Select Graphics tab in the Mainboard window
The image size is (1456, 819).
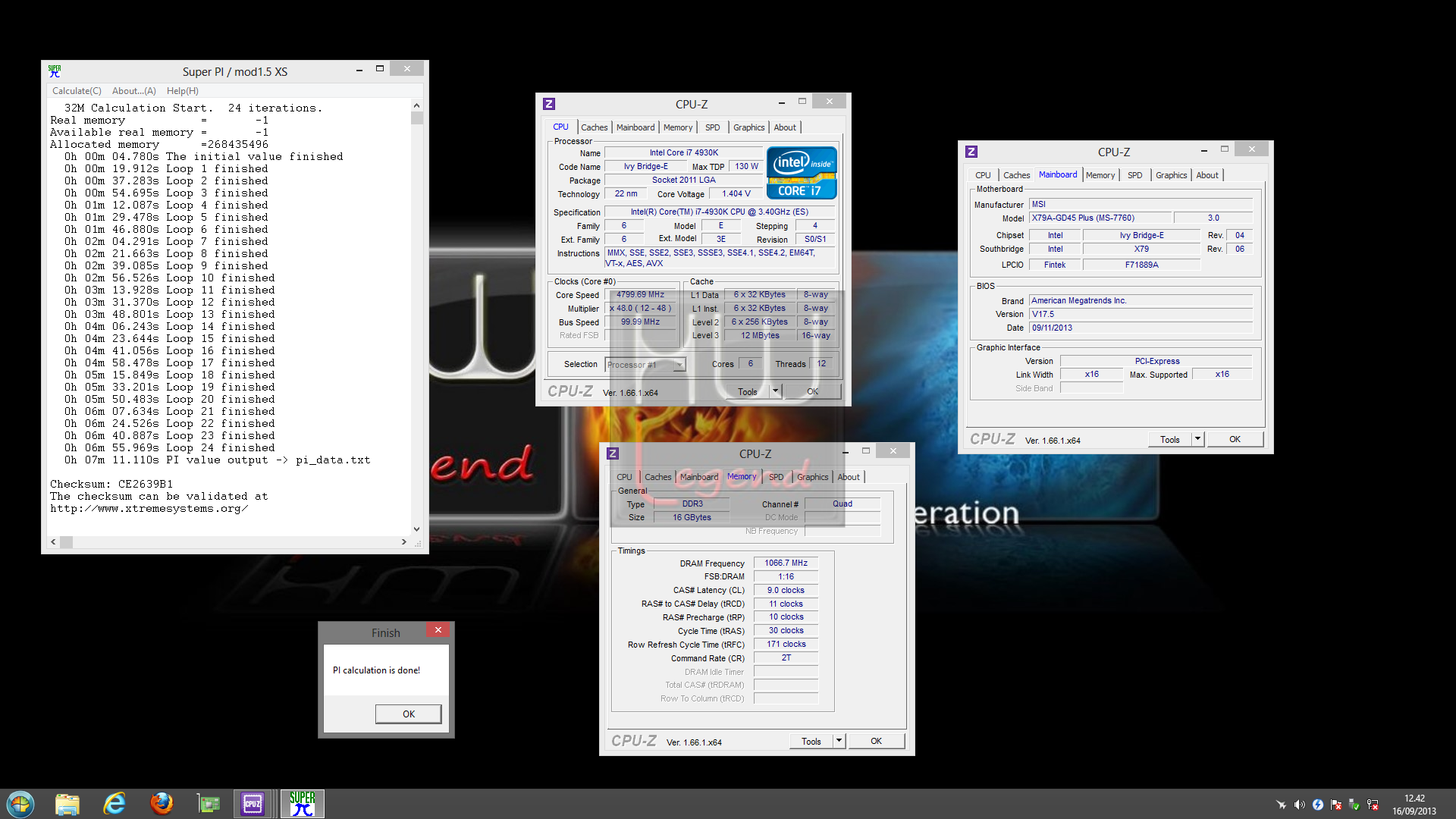[1172, 175]
